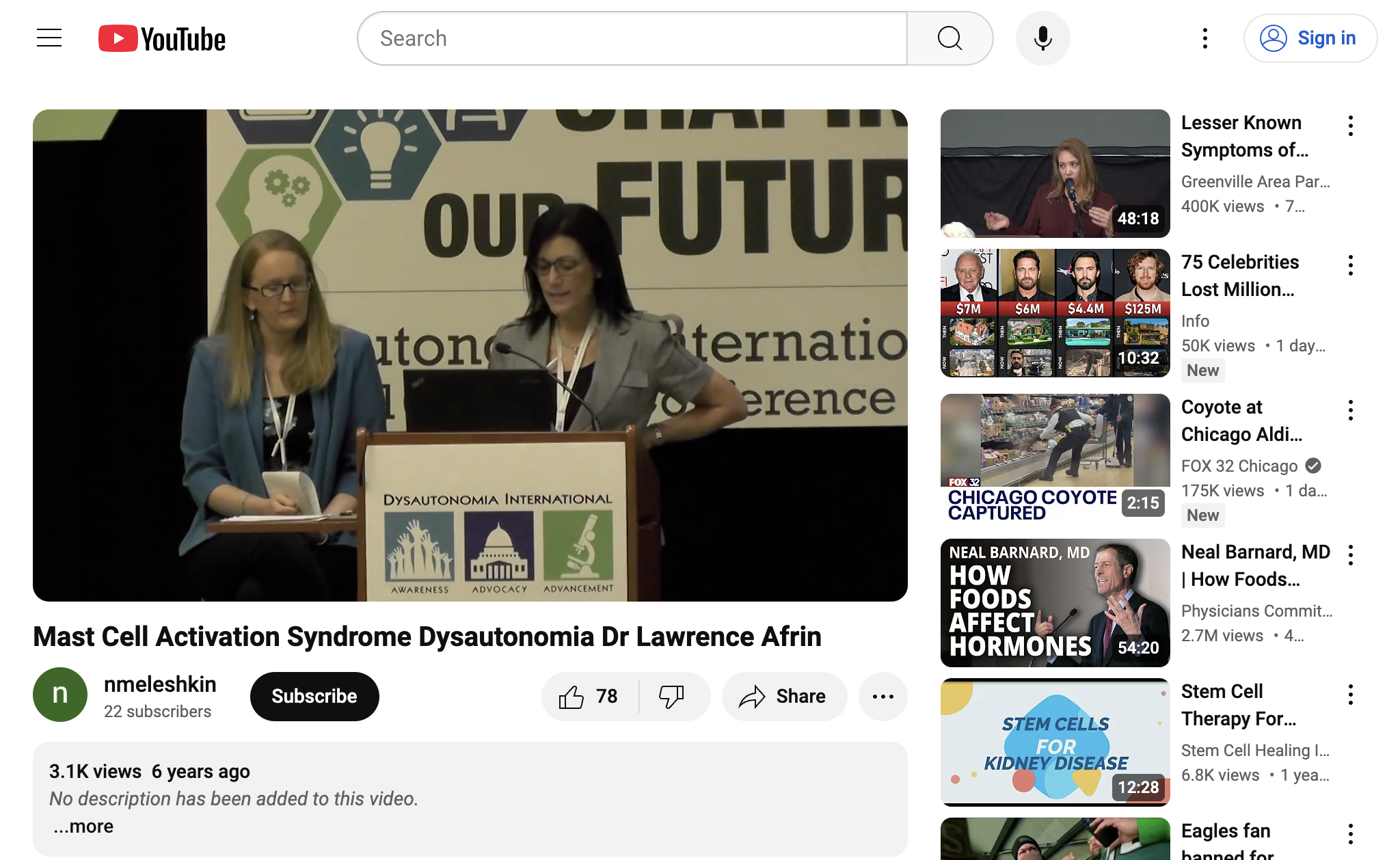
Task: Open Chicago Coyote Captured thumbnail
Action: click(1055, 458)
